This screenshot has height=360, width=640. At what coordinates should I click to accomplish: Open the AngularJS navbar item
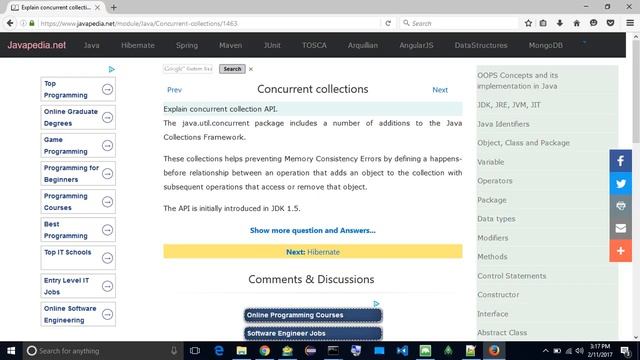tap(416, 45)
